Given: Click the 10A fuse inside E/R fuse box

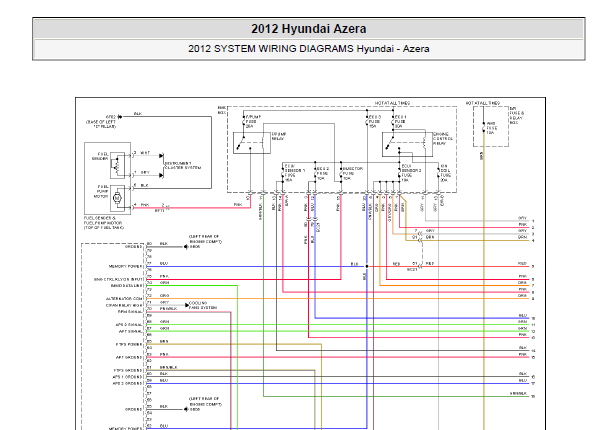Looking at the screenshot, I should pyautogui.click(x=484, y=127).
